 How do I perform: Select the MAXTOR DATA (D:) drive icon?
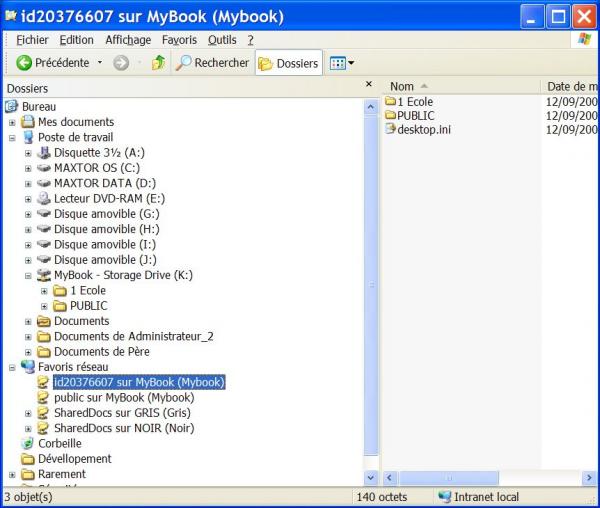click(x=44, y=183)
